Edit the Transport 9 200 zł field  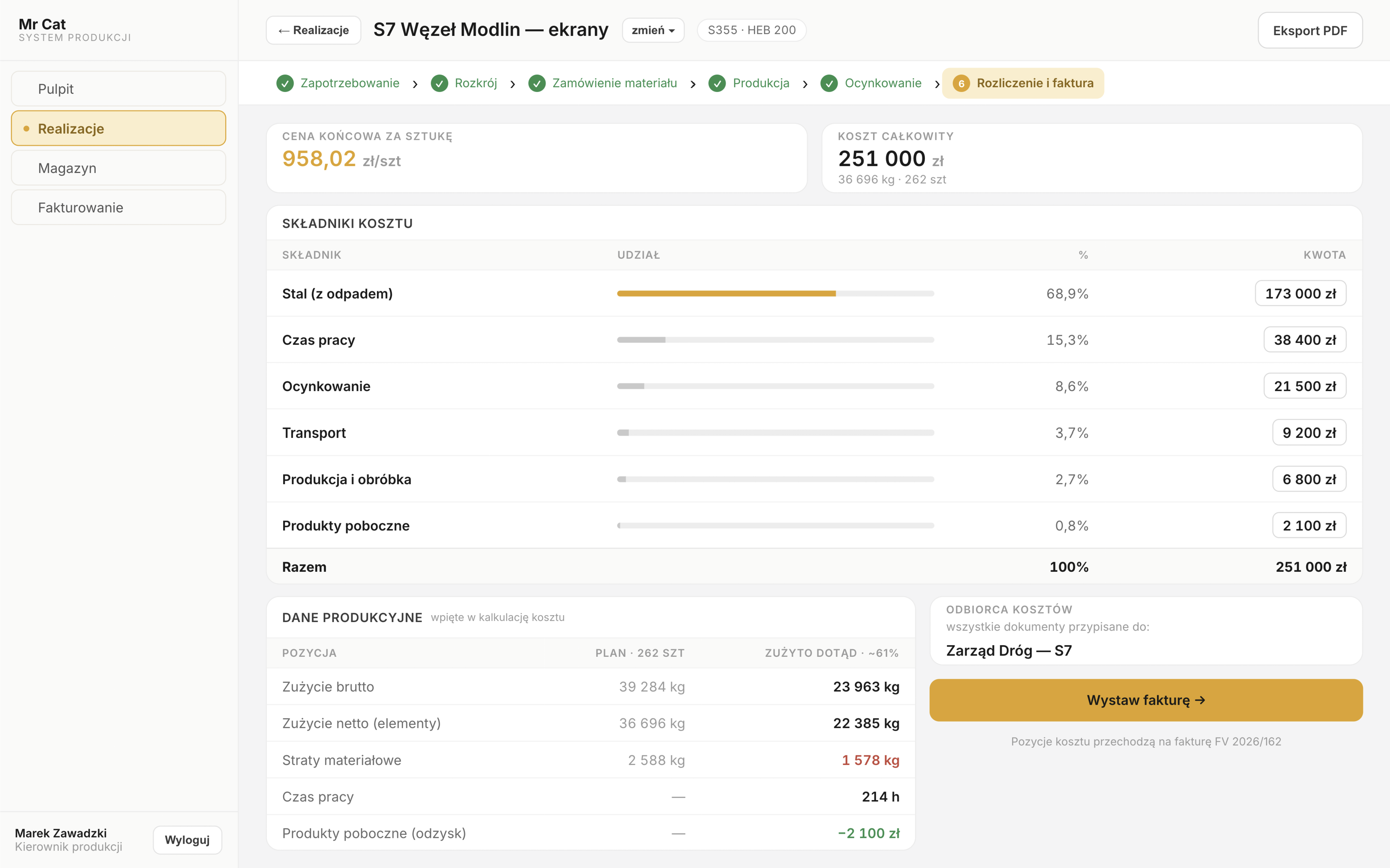[1309, 432]
